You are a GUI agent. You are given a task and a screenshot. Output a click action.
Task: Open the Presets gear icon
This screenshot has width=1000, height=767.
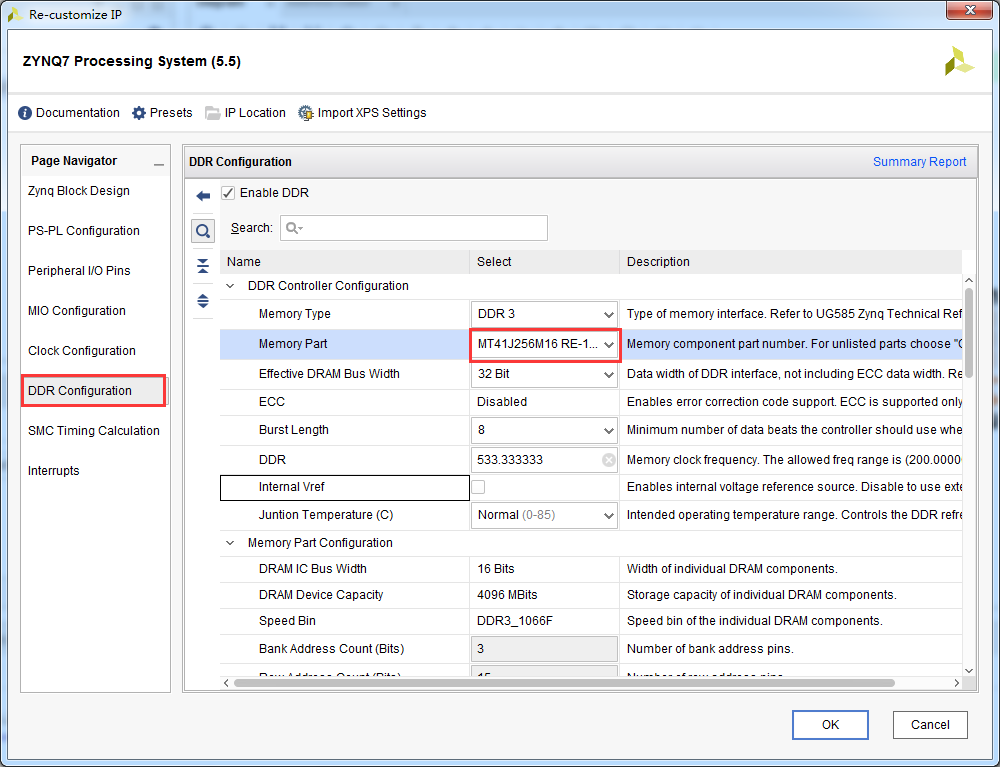[x=139, y=113]
